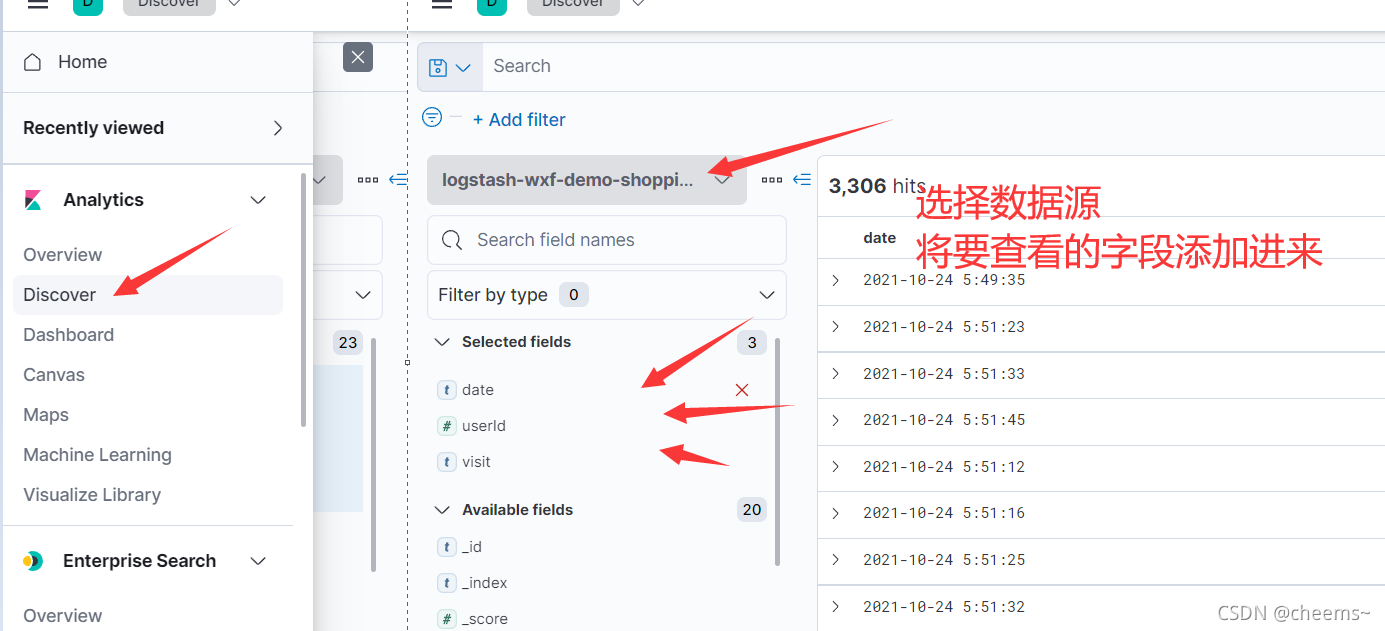Expand the 5:51:23 document row

click(836, 327)
